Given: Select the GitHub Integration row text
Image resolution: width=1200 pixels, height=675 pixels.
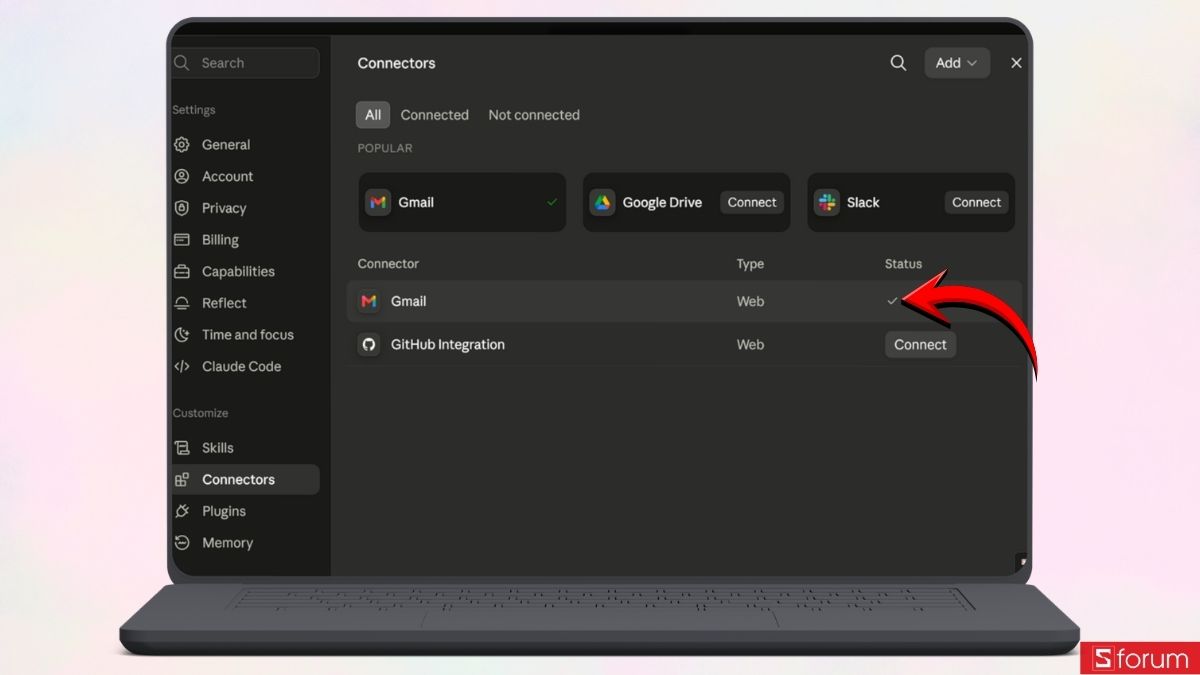Looking at the screenshot, I should (x=448, y=344).
